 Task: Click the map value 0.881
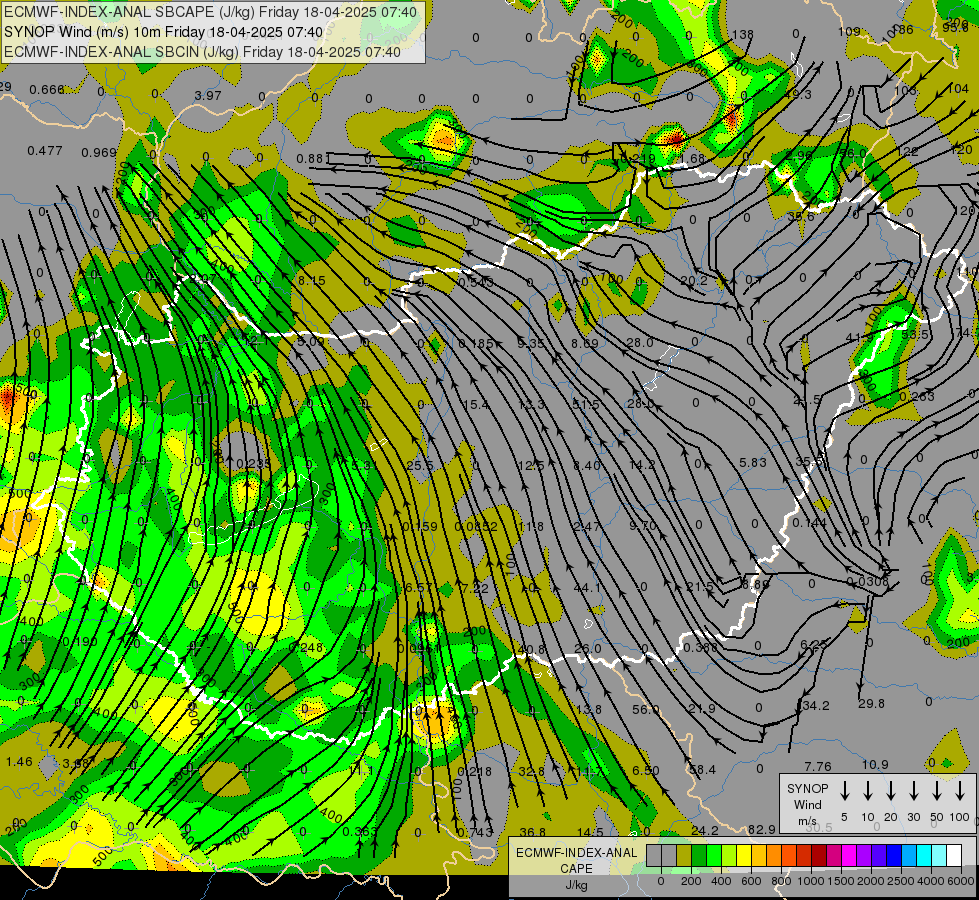[313, 159]
